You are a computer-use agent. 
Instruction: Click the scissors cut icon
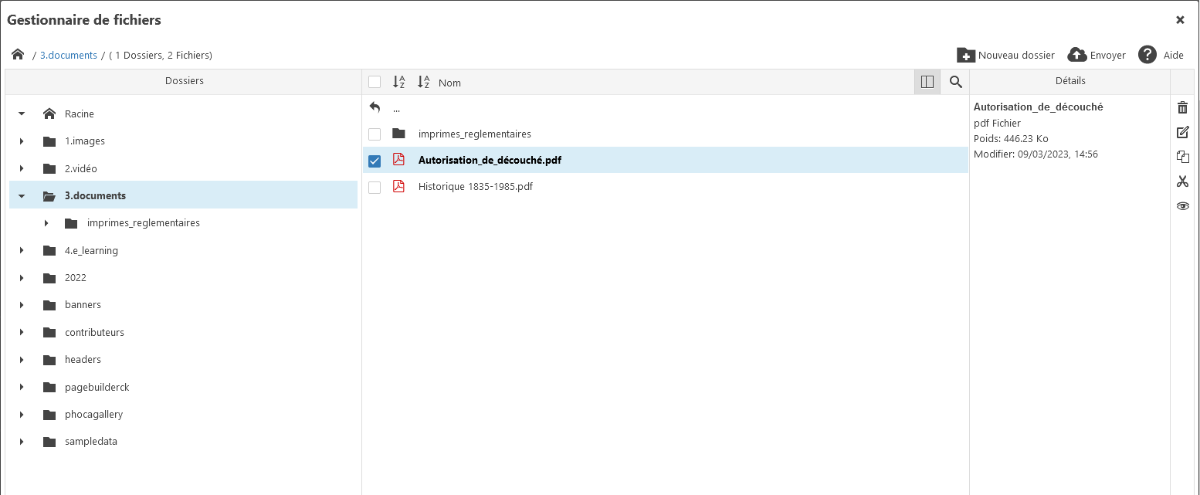pyautogui.click(x=1183, y=181)
